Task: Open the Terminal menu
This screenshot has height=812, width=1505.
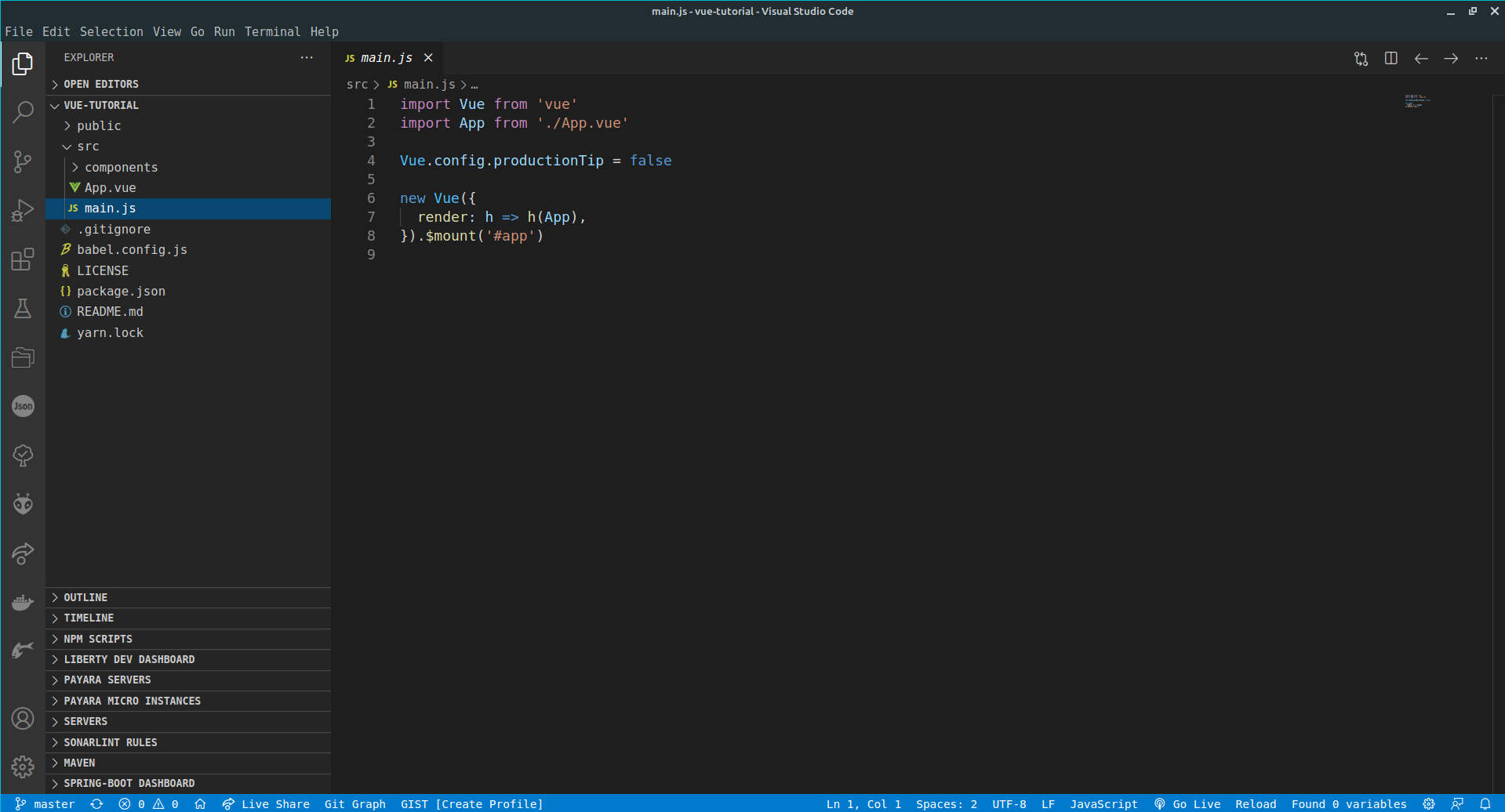Action: coord(272,31)
